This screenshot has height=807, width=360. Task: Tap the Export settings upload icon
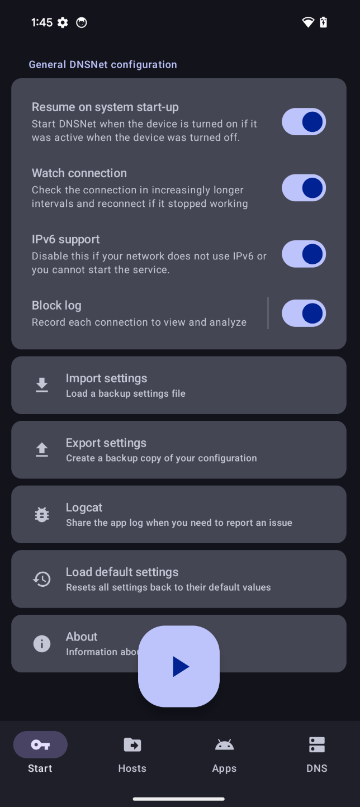pyautogui.click(x=42, y=450)
